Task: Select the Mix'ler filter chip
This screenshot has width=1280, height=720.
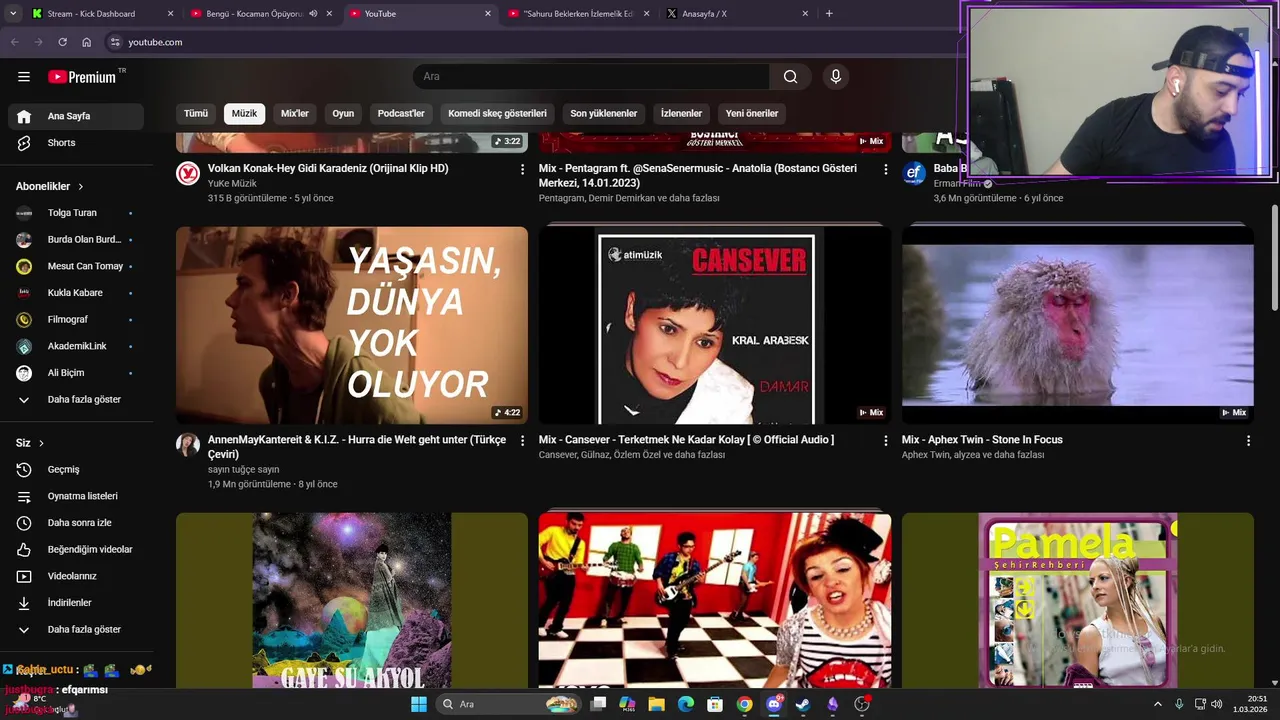Action: click(295, 113)
